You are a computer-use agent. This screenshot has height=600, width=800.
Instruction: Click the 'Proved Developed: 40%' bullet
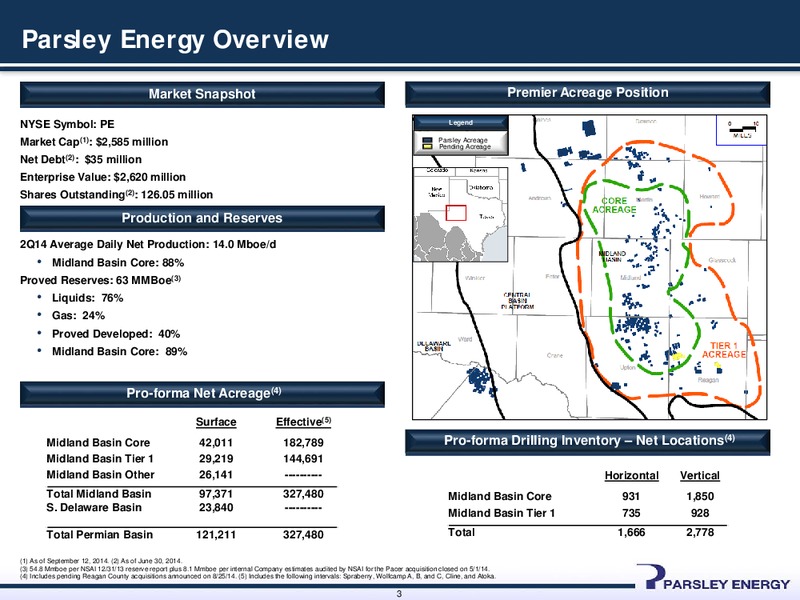pos(116,334)
